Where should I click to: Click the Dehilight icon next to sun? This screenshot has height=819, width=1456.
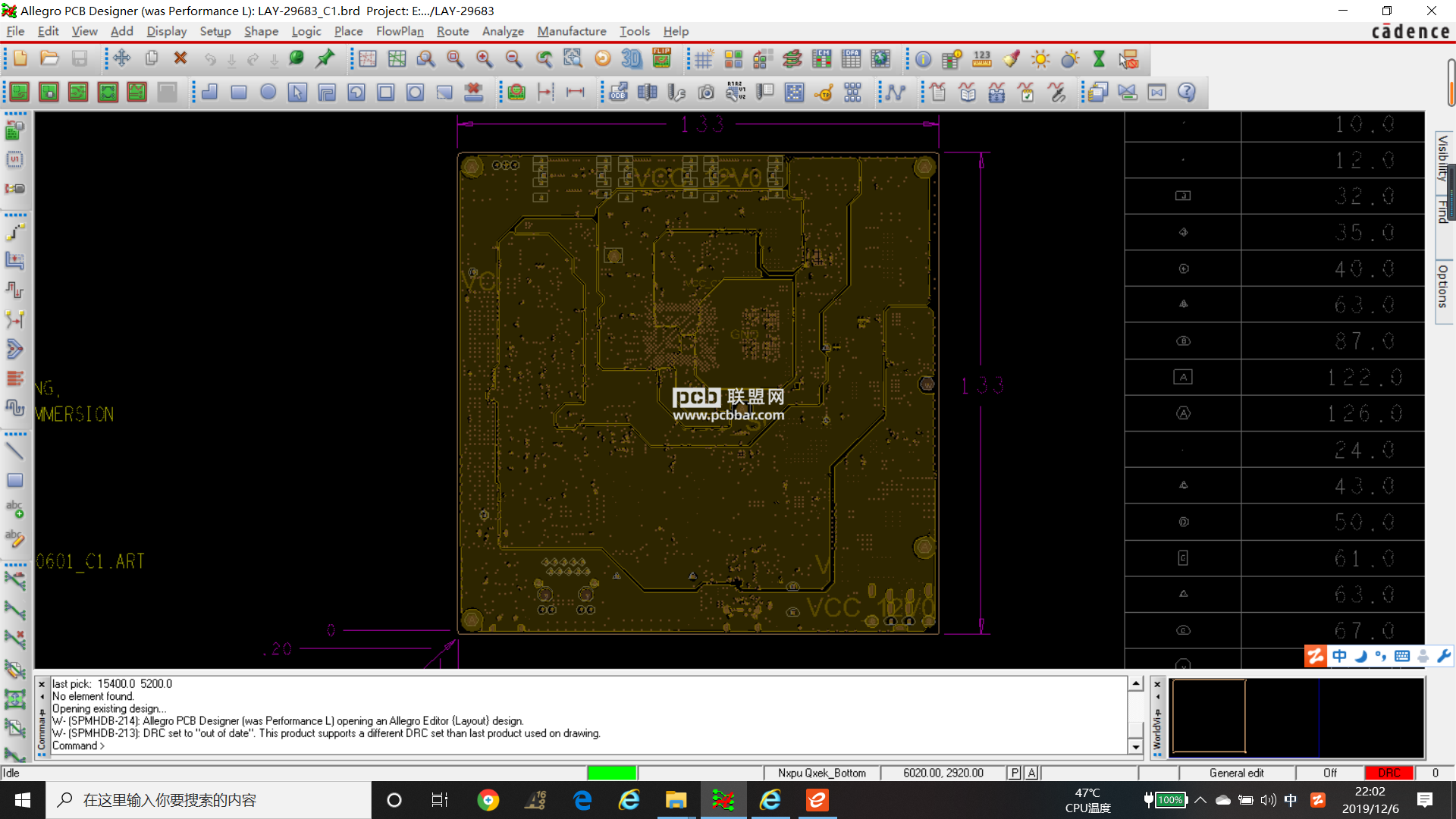[1070, 58]
